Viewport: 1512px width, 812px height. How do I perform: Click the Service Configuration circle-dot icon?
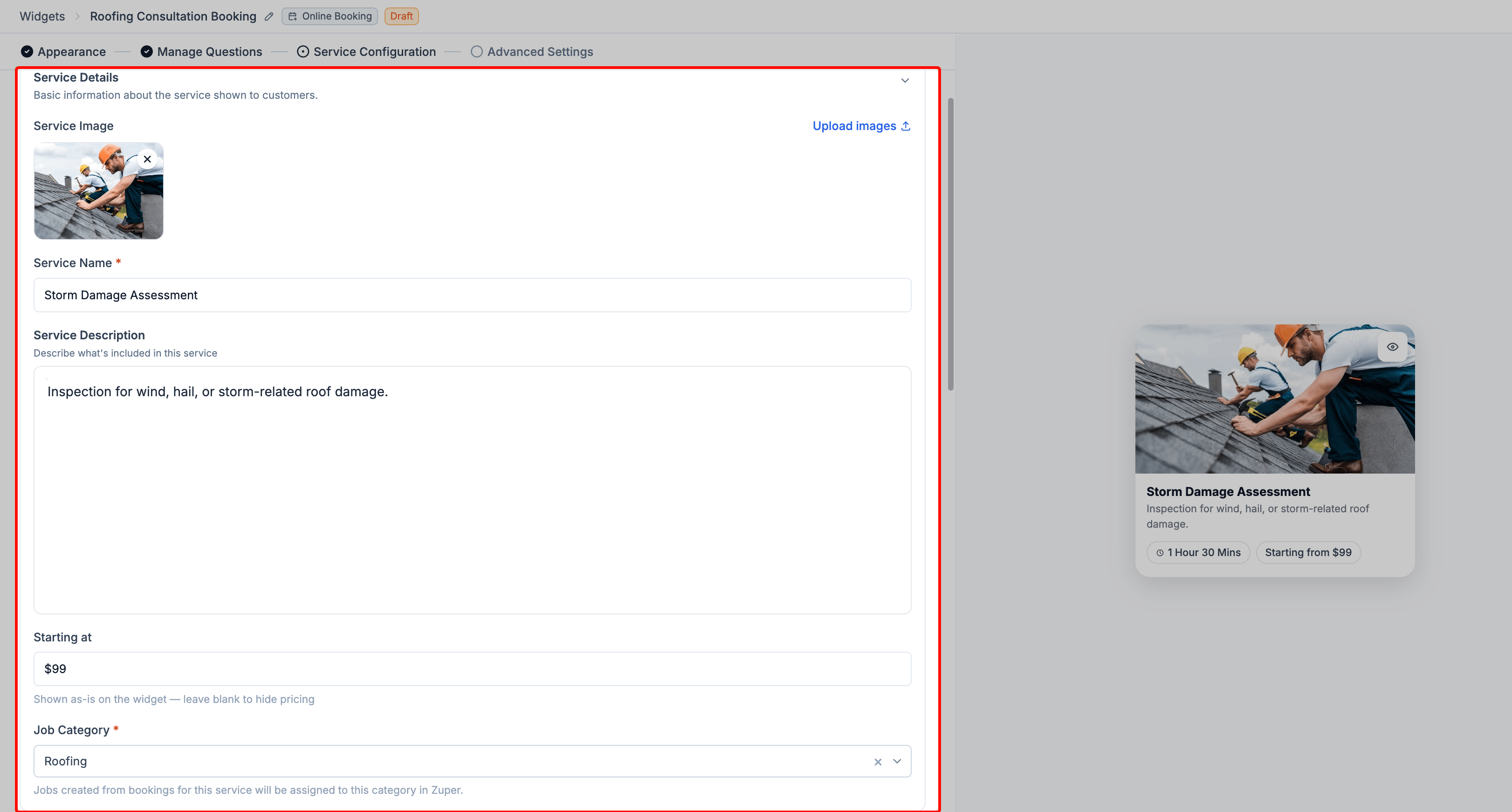[303, 52]
